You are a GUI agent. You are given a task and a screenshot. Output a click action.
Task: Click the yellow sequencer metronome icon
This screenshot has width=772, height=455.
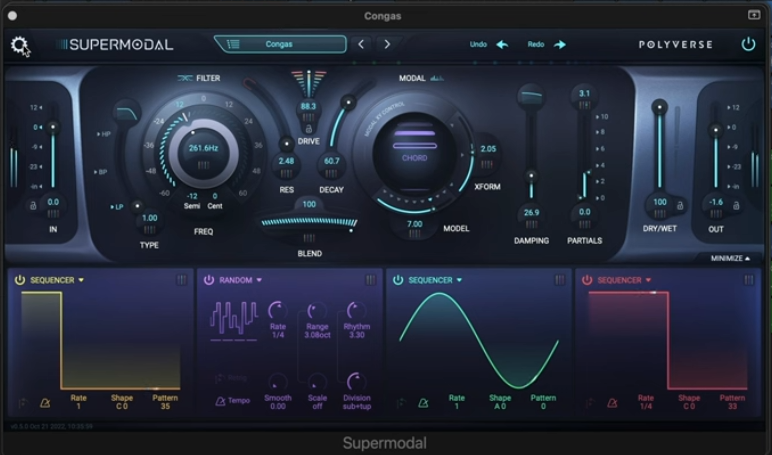coord(45,403)
